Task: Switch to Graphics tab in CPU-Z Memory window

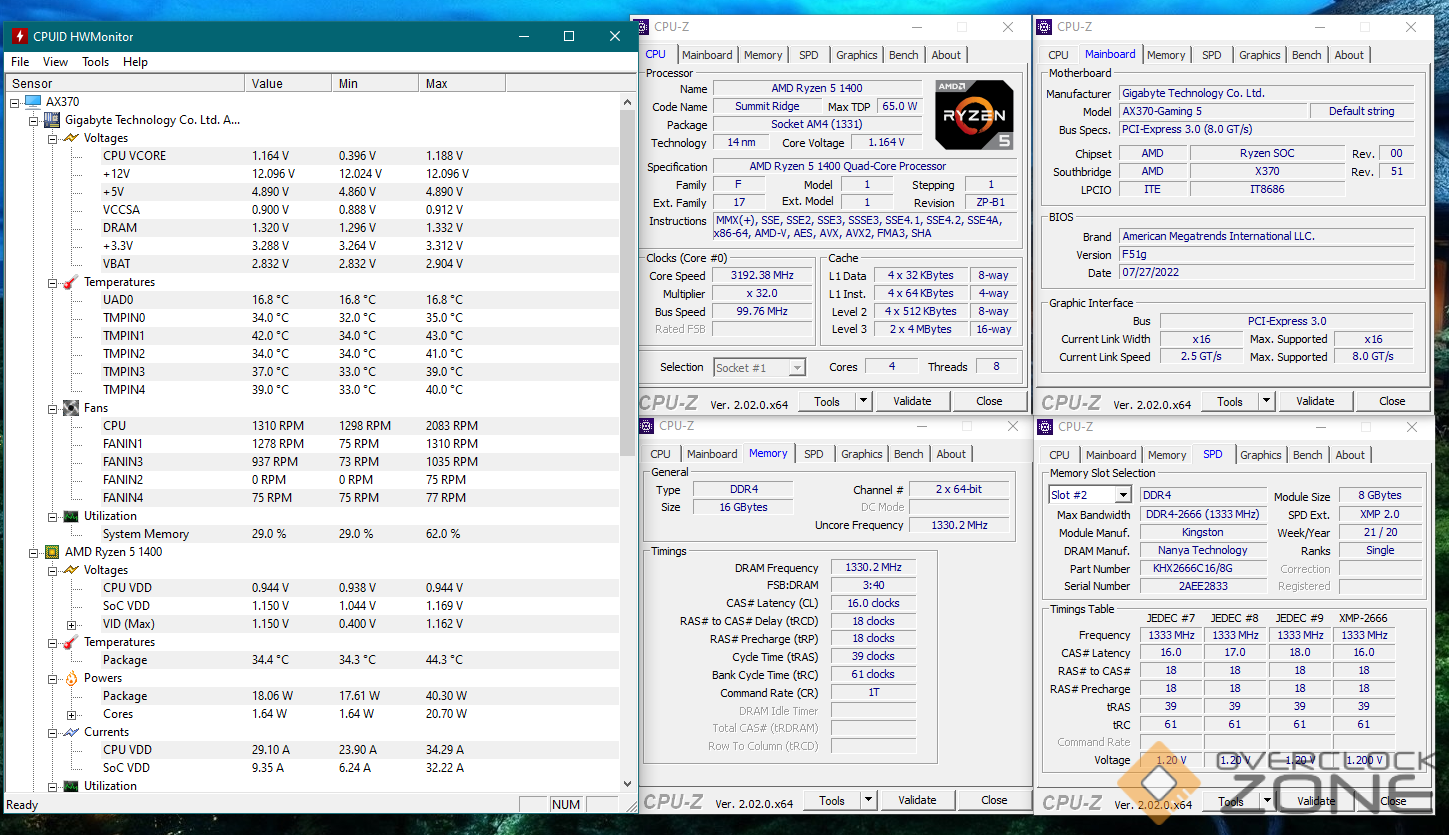Action: pos(861,454)
